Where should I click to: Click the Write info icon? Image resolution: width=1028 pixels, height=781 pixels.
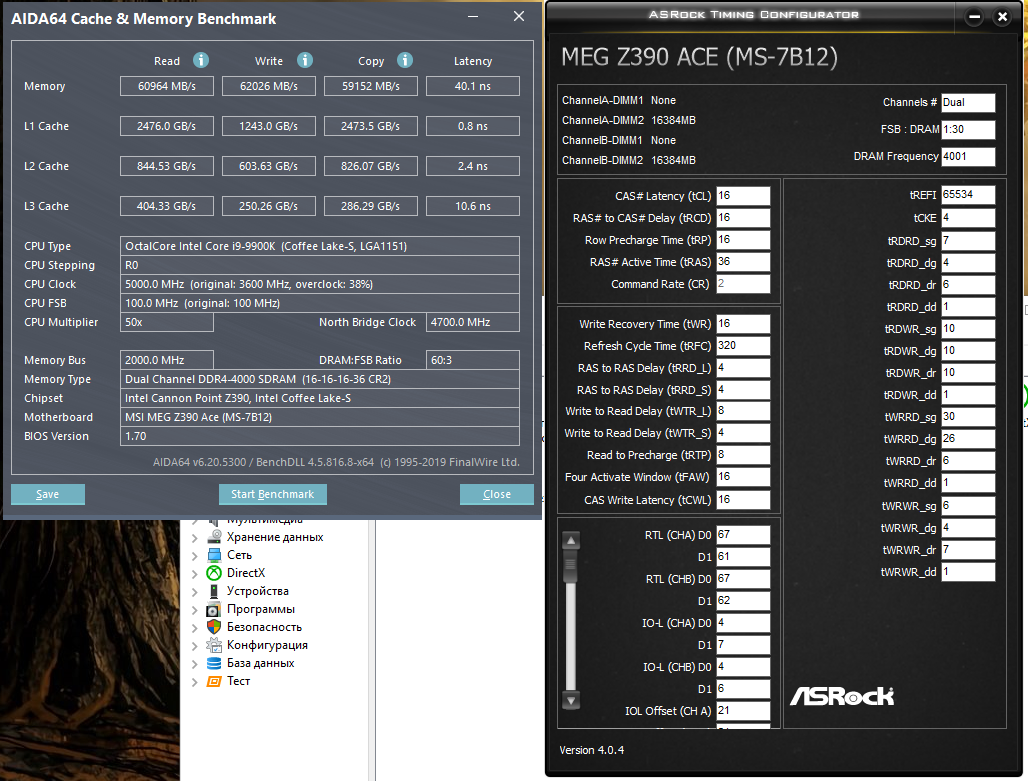pyautogui.click(x=305, y=60)
